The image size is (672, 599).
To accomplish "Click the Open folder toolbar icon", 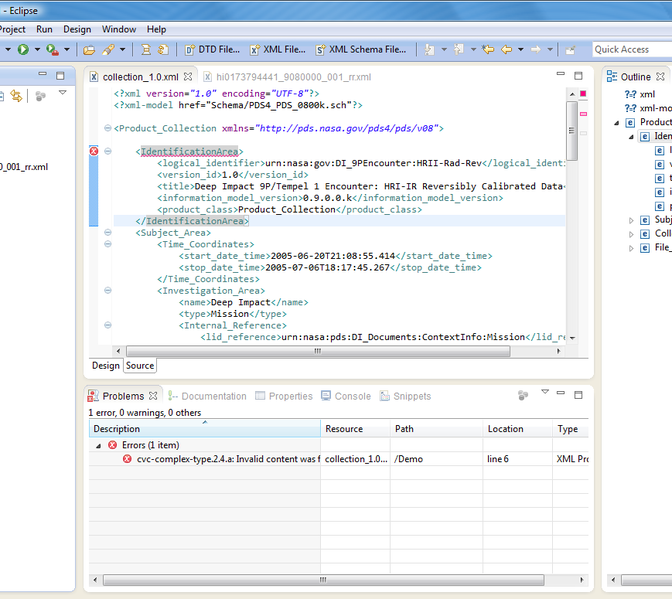I will pyautogui.click(x=89, y=50).
